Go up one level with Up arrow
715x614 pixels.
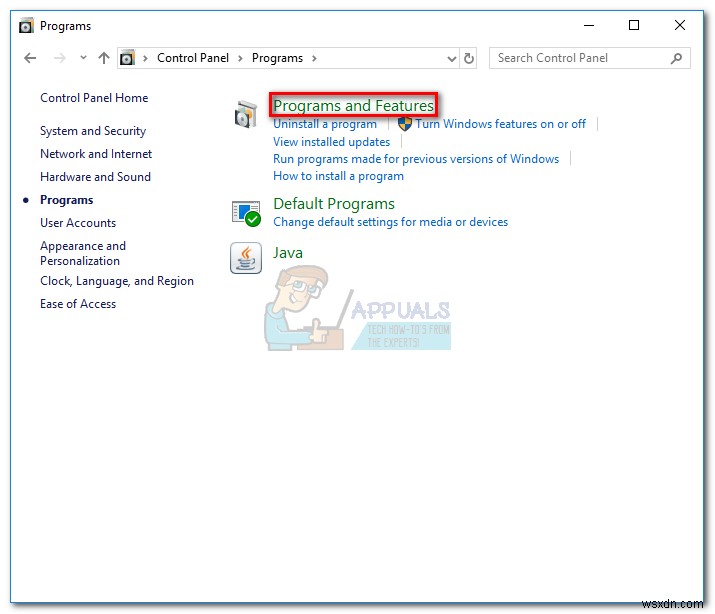coord(104,58)
